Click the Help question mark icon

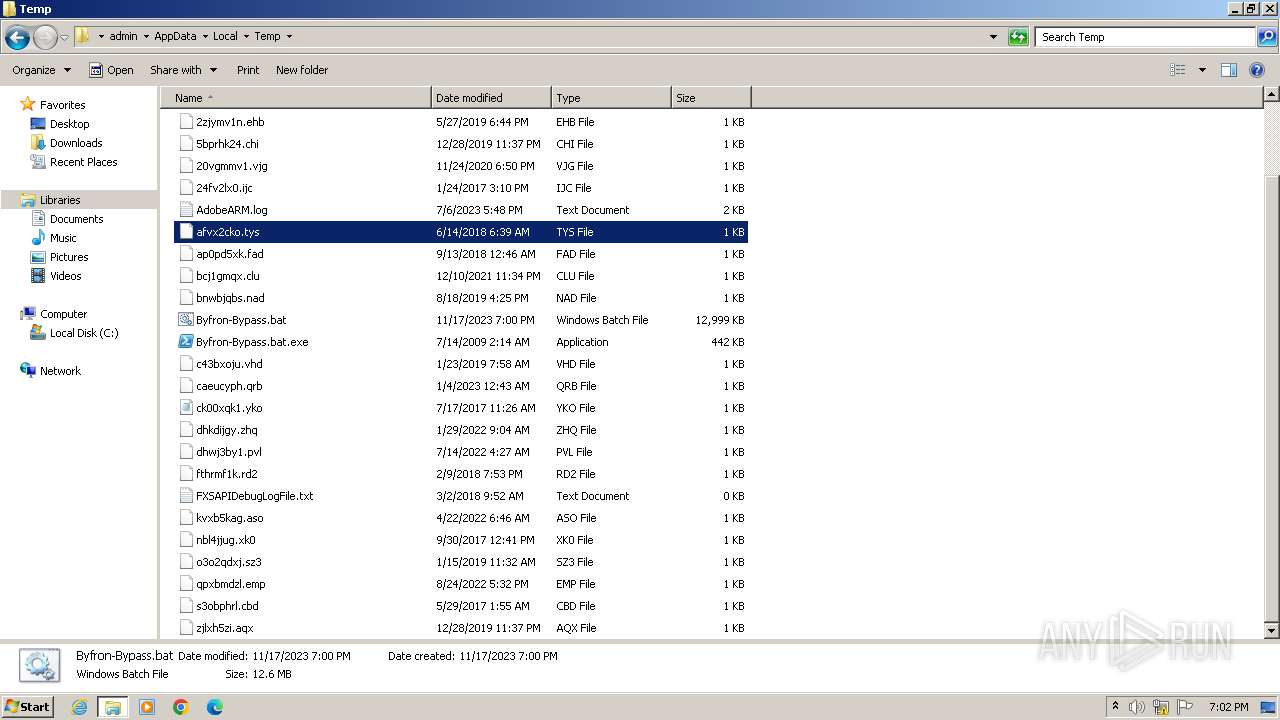[1259, 70]
